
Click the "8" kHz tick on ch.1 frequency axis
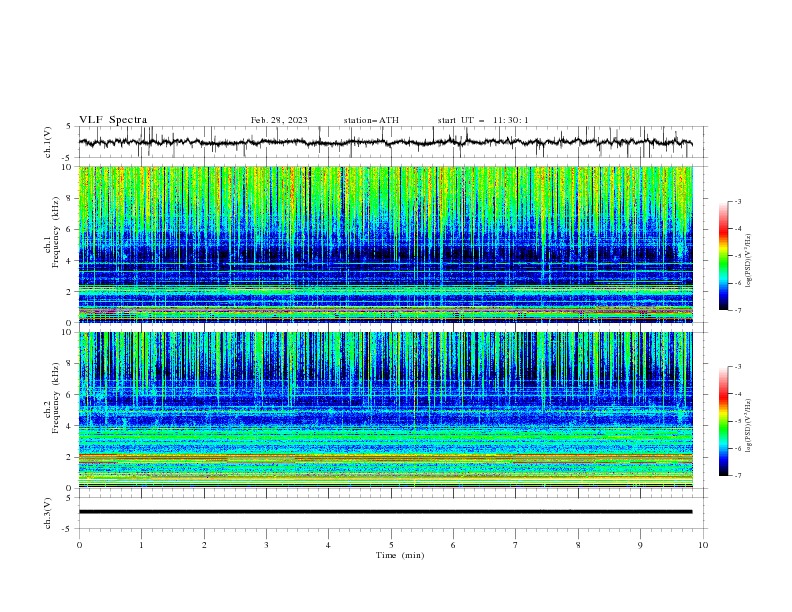pos(71,198)
